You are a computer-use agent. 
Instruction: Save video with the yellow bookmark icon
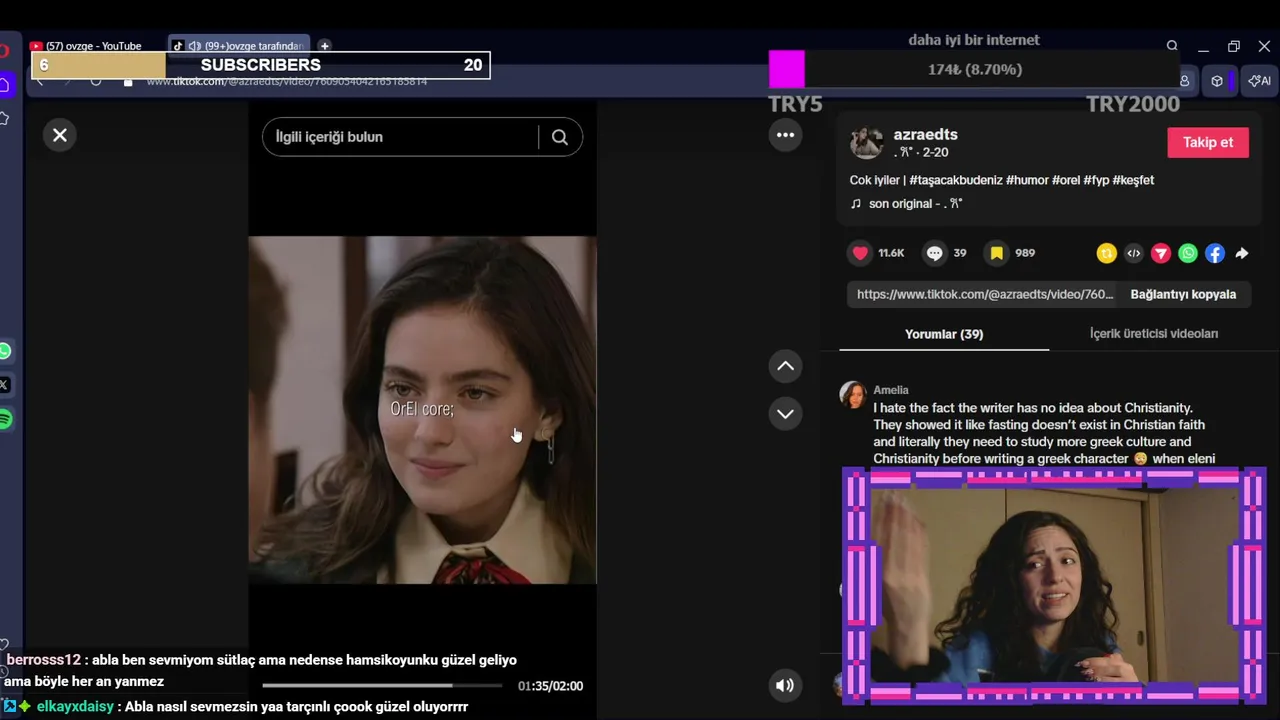coord(996,253)
